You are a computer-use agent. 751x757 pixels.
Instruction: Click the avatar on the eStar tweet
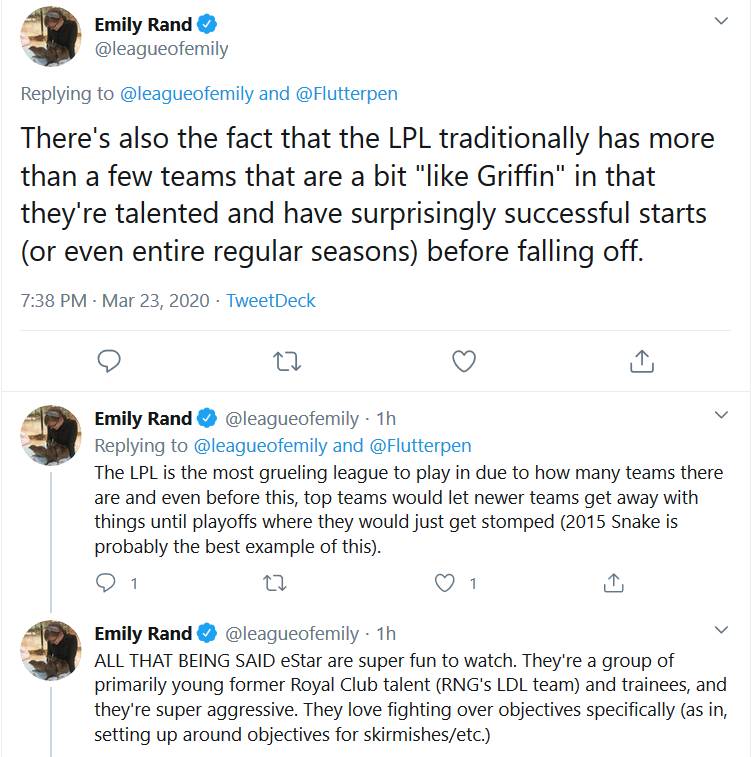[50, 651]
